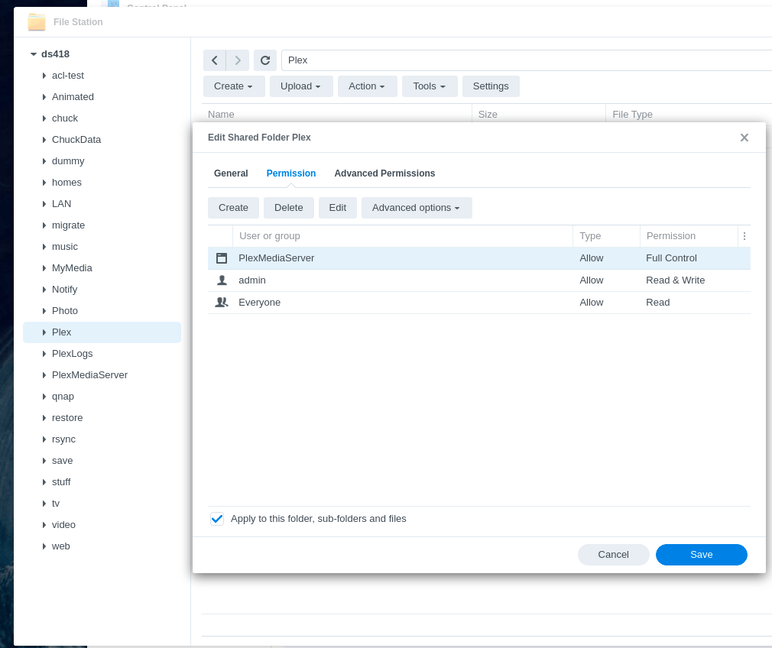Switch to the General tab
772x648 pixels.
pyautogui.click(x=231, y=173)
